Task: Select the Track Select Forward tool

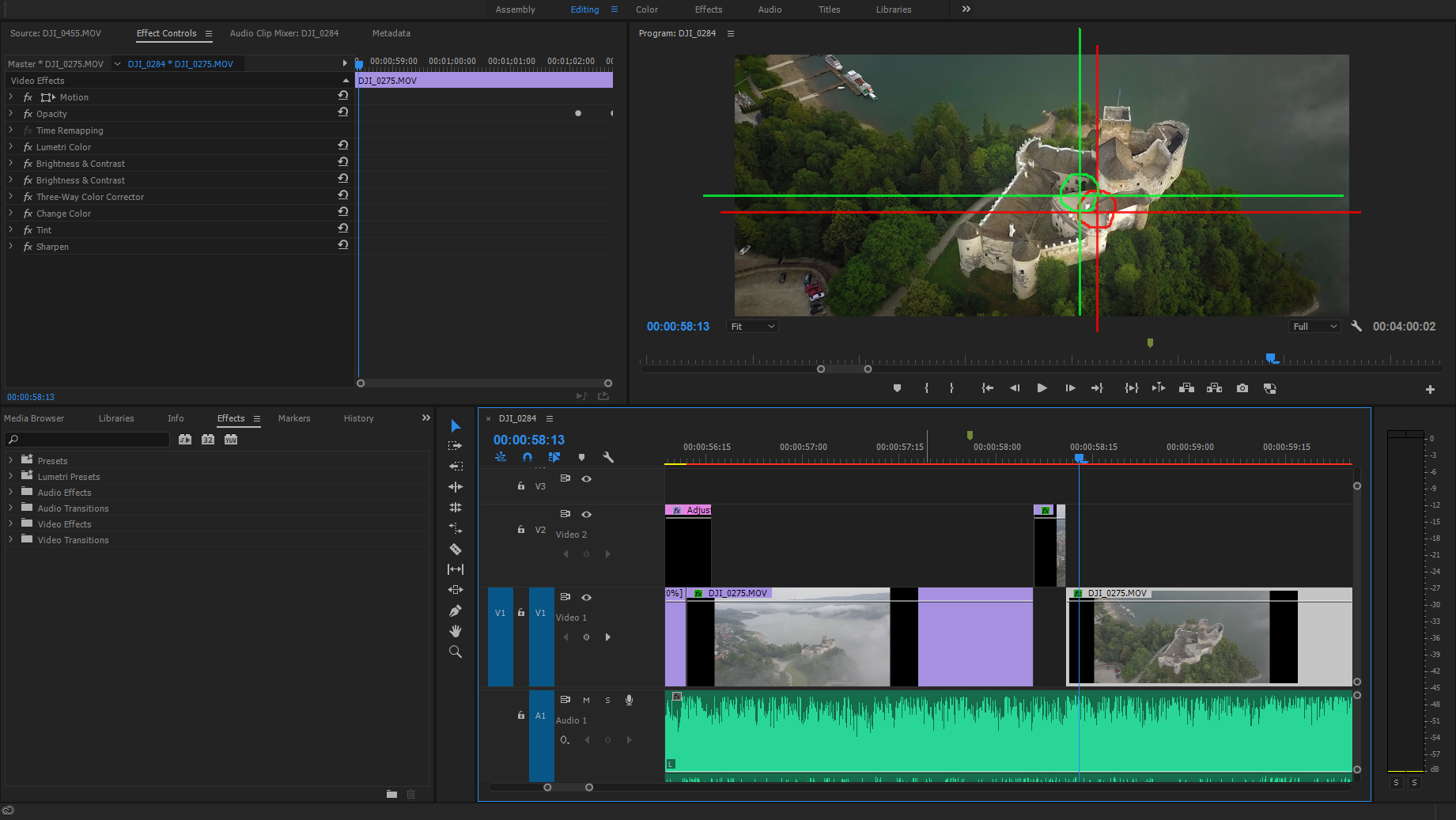Action: coord(456,446)
